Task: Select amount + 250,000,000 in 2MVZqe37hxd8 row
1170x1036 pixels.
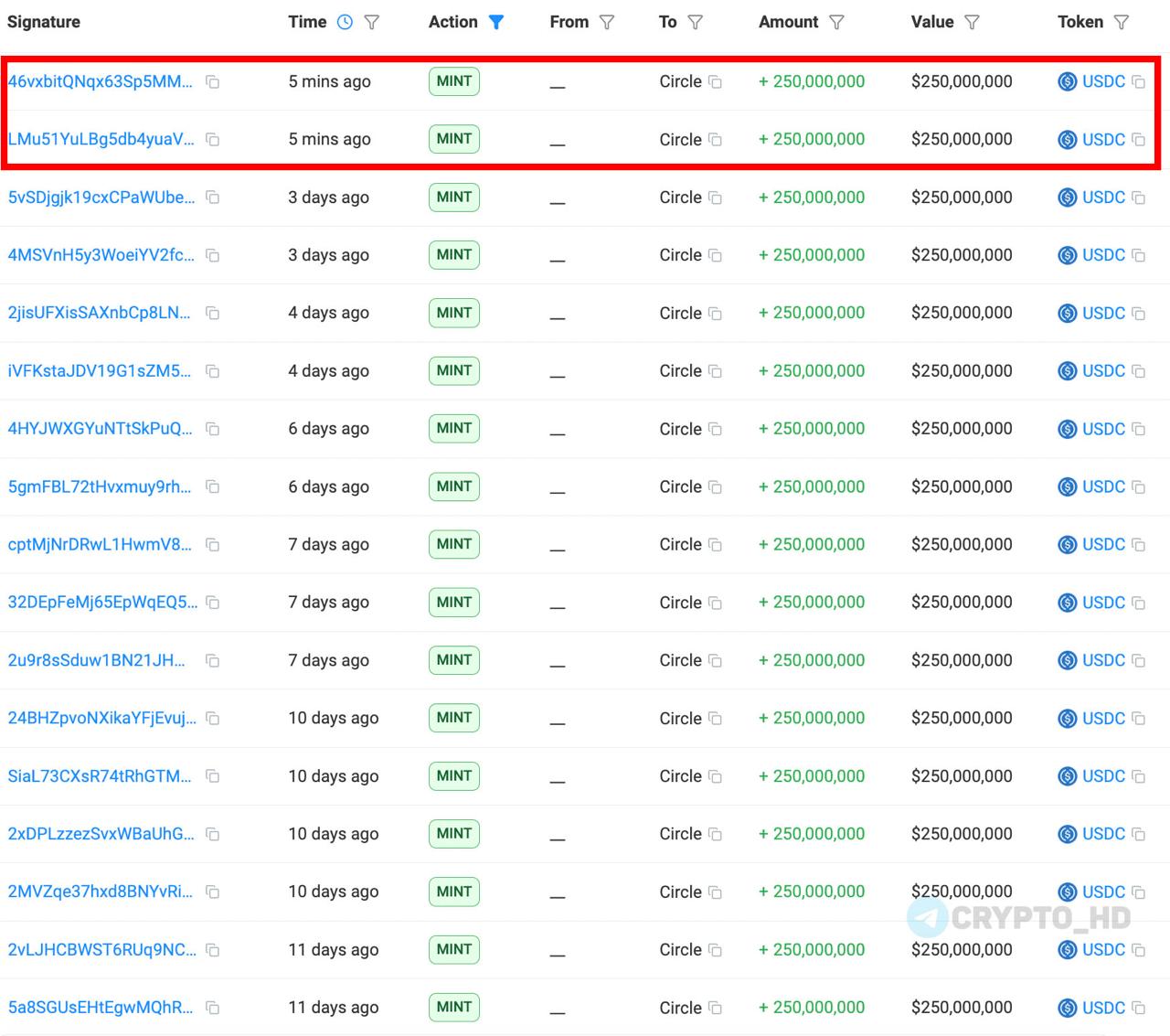Action: tap(812, 892)
